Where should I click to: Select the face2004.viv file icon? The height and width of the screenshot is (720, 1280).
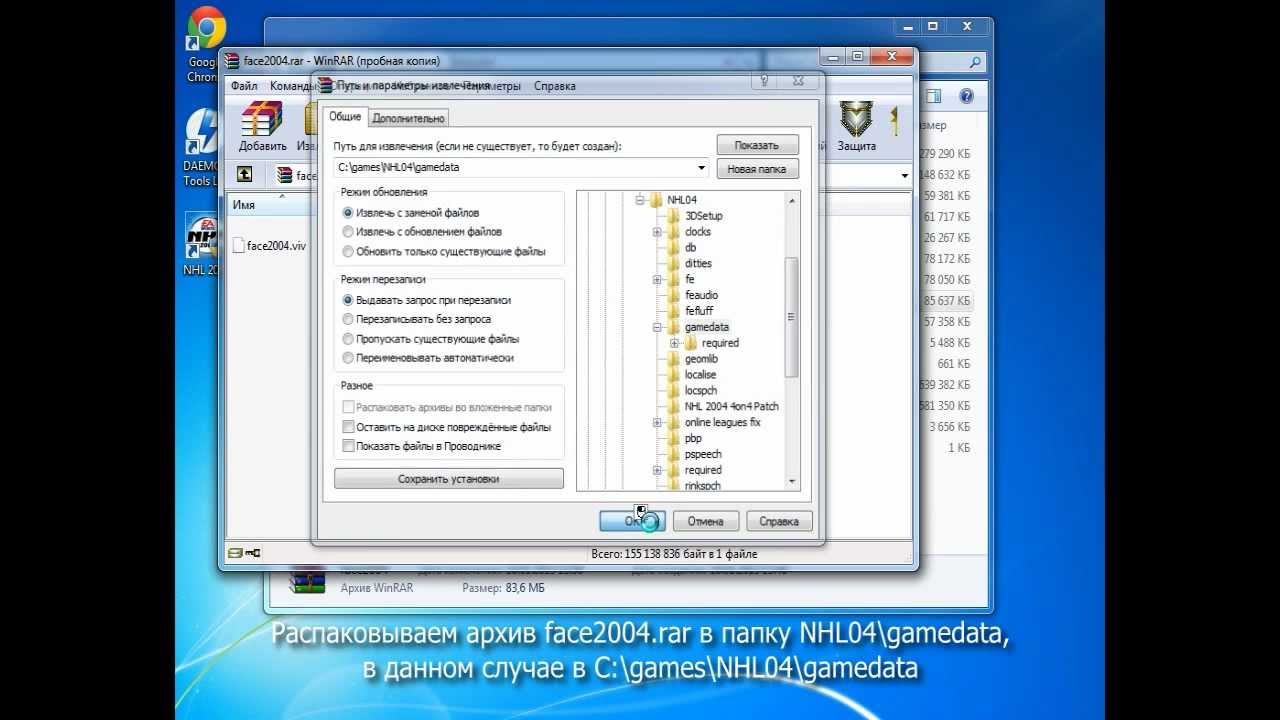point(238,245)
